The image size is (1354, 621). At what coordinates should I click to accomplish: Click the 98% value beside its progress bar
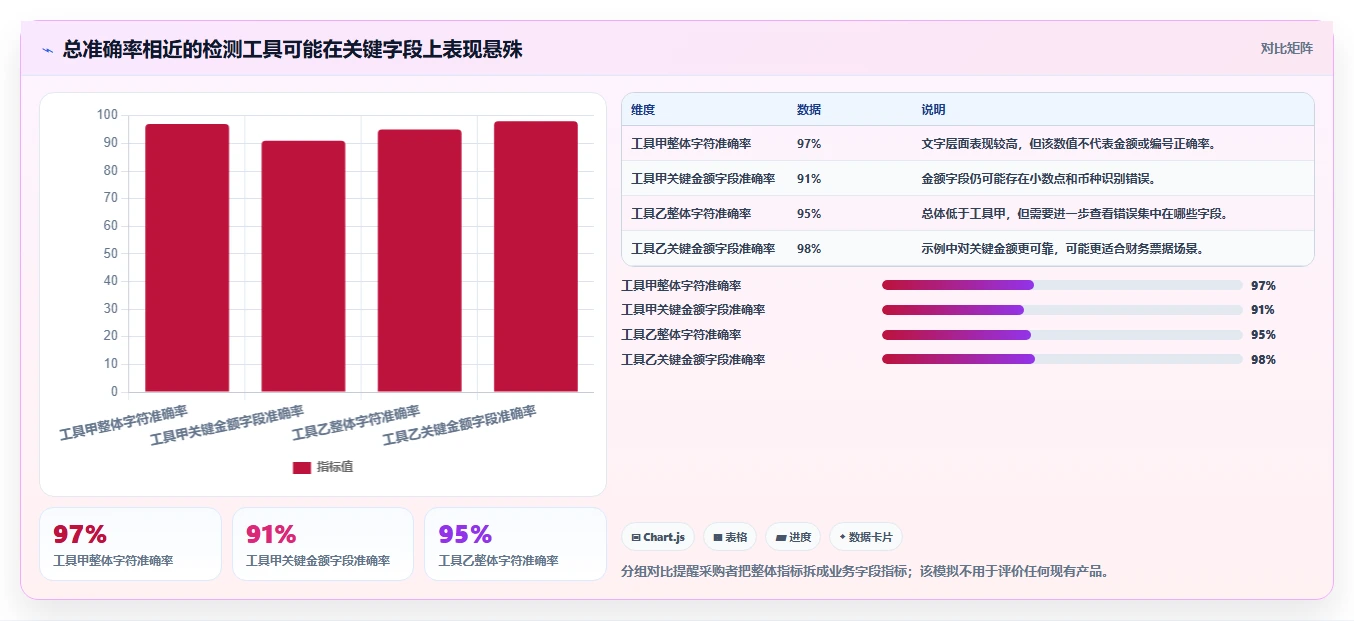1263,359
